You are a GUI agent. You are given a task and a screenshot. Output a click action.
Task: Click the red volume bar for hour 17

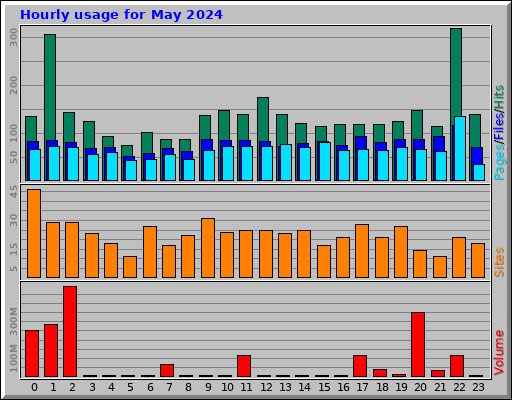(360, 366)
